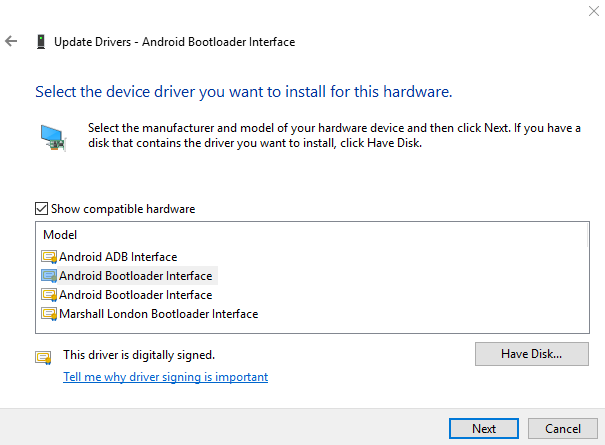The image size is (605, 445).
Task: Click the large hardware device illustration icon
Action: 52,136
